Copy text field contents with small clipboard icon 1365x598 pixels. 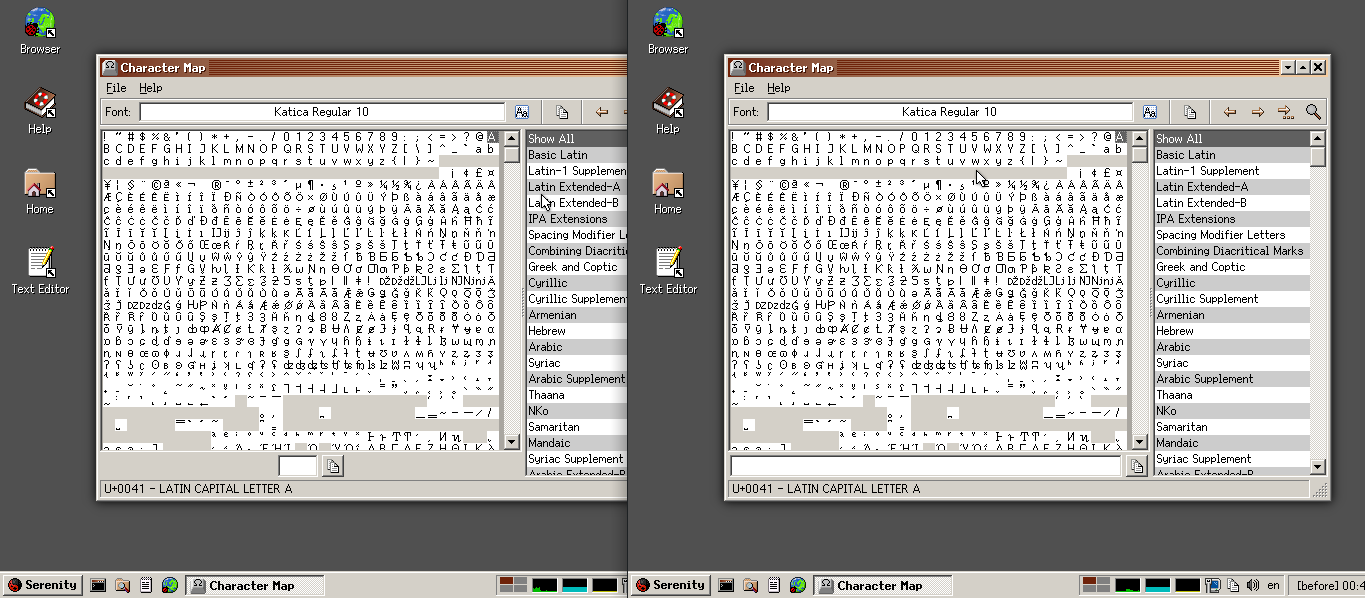[x=1137, y=465]
